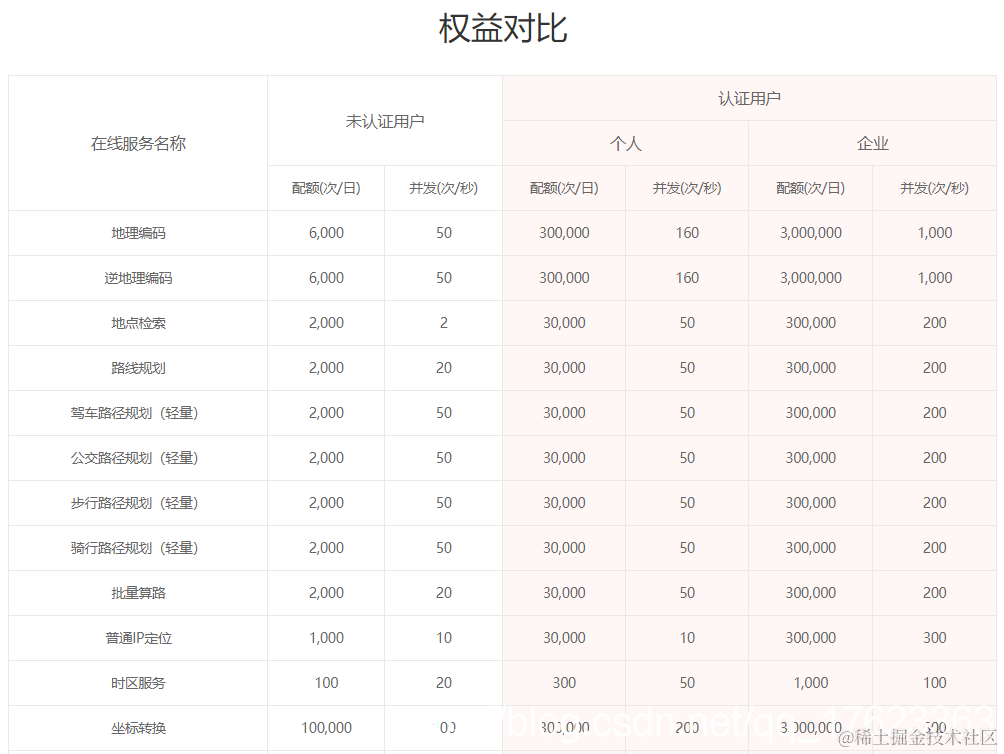The height and width of the screenshot is (754, 1004).
Task: Click the 认证用户 column header
Action: click(749, 97)
